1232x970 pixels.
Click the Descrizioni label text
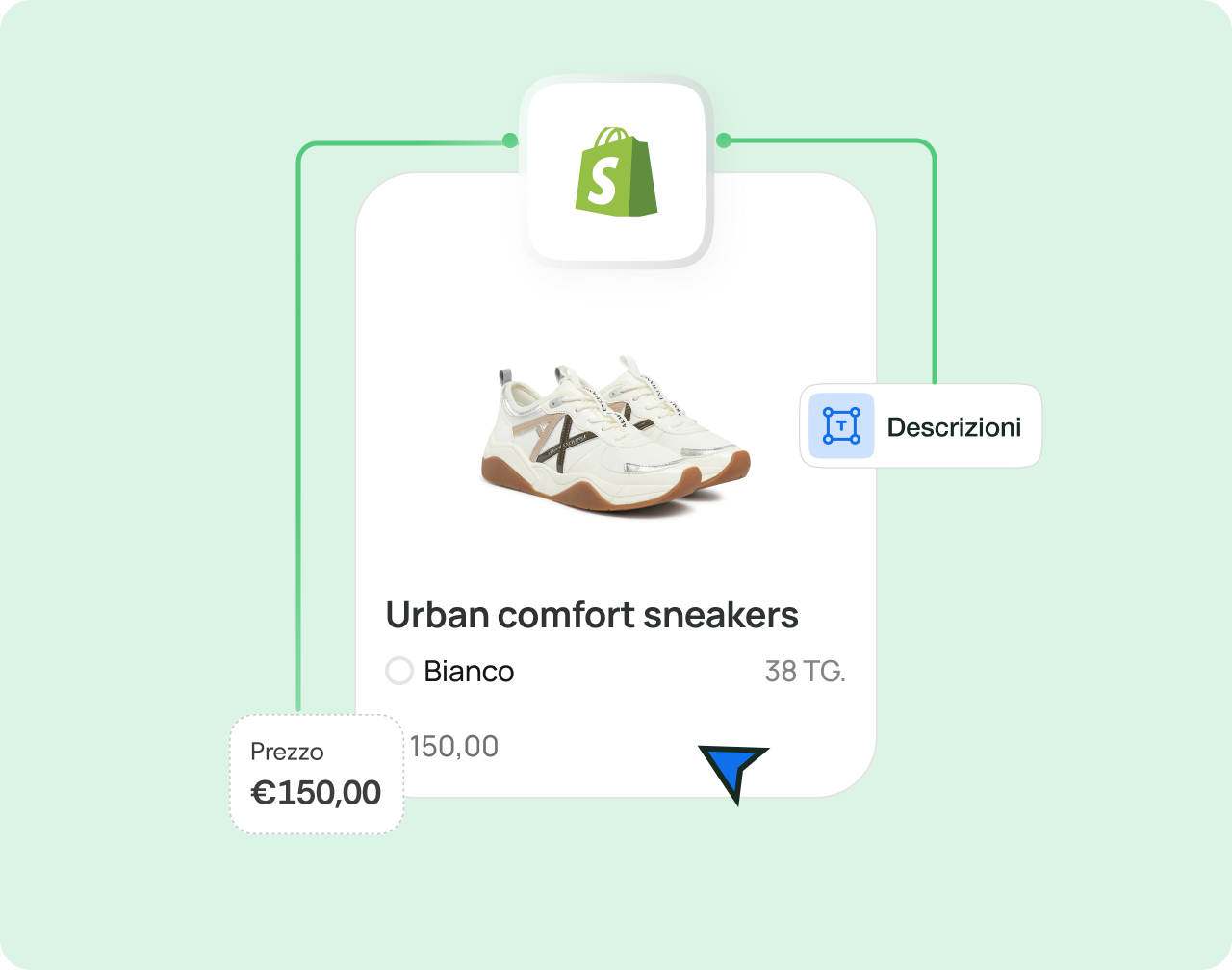click(x=954, y=426)
